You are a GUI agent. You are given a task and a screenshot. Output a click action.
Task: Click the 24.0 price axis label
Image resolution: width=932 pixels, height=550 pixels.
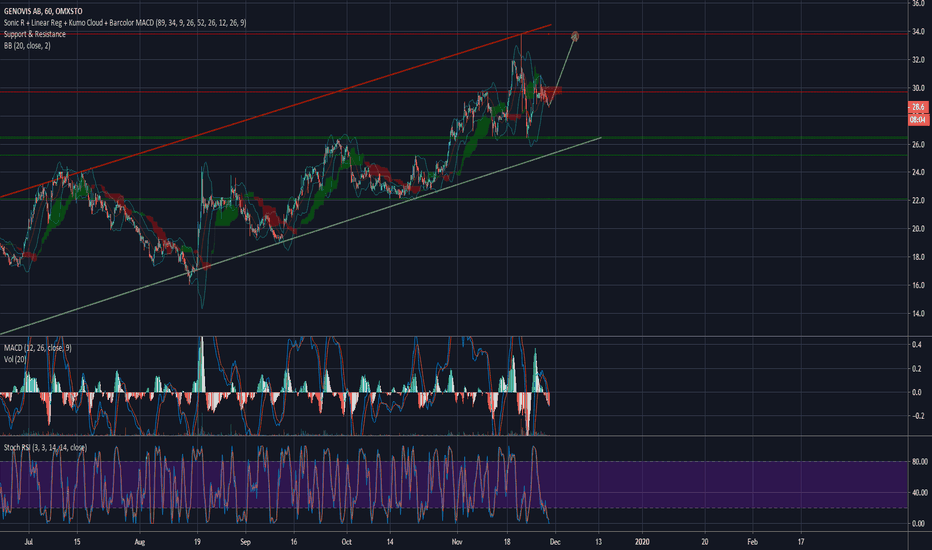(918, 172)
